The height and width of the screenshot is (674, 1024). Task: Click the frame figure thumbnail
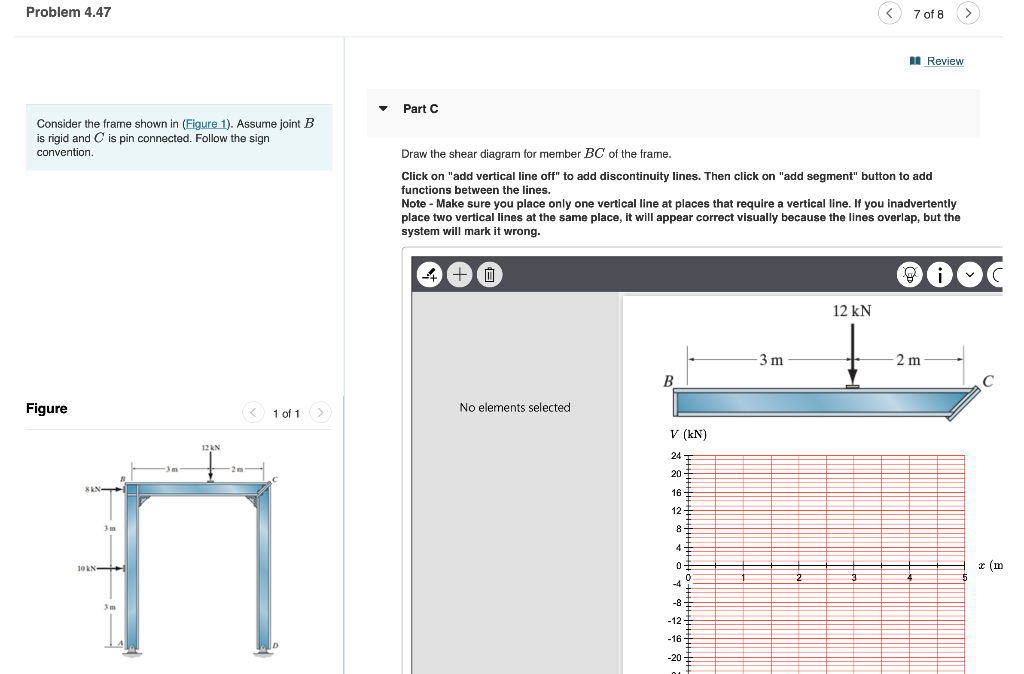pos(180,550)
